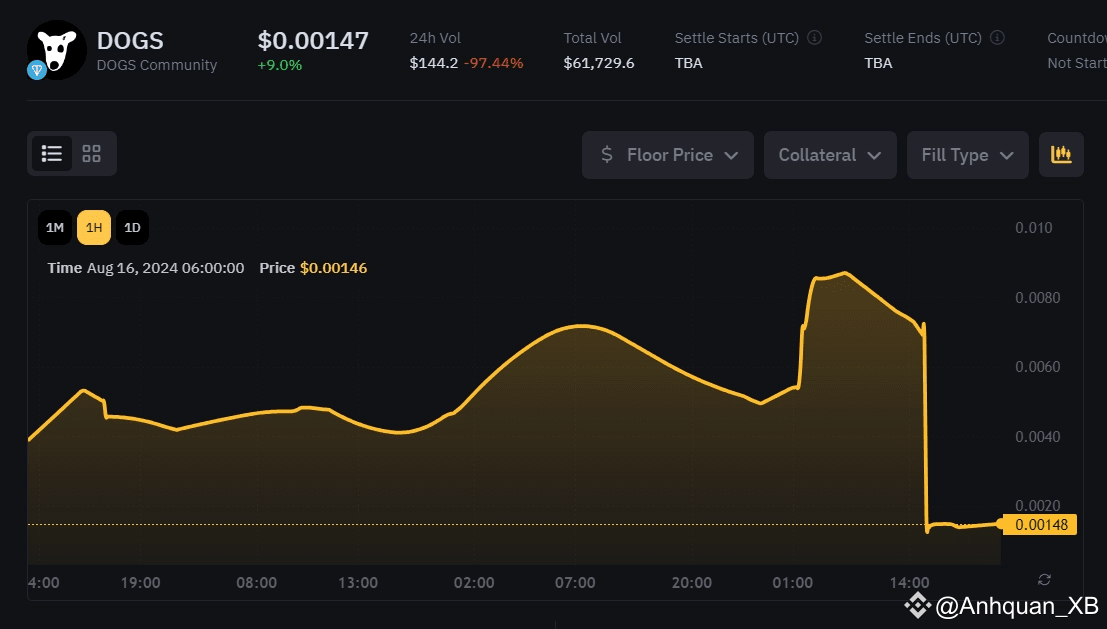The height and width of the screenshot is (629, 1107).
Task: Click Settle Ends info icon
Action: click(x=997, y=37)
